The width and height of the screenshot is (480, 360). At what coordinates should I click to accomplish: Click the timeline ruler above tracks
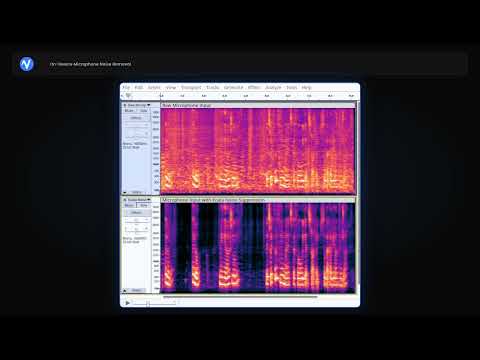coord(257,96)
